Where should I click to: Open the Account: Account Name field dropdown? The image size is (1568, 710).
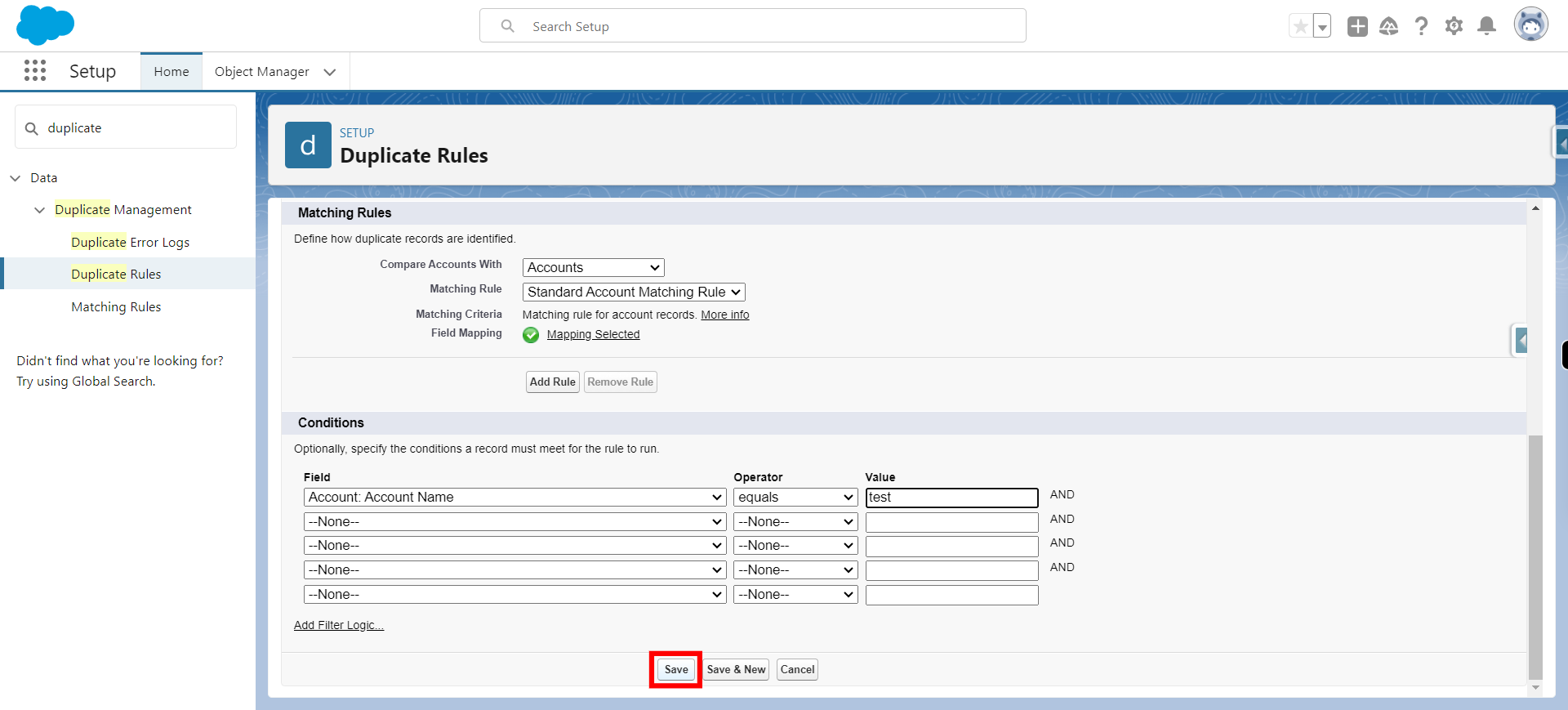[x=515, y=497]
